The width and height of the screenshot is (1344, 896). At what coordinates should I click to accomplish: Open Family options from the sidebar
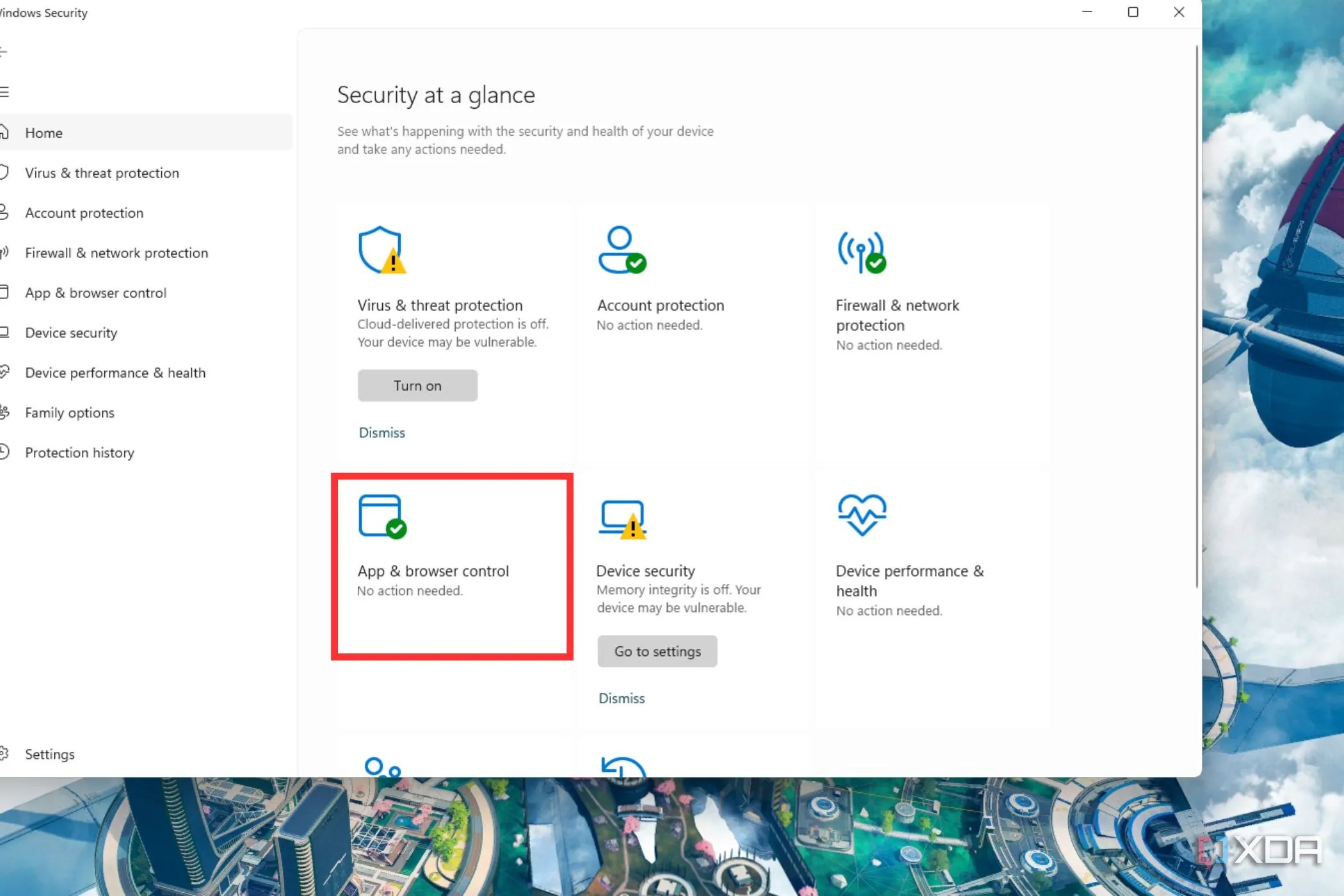pos(70,413)
